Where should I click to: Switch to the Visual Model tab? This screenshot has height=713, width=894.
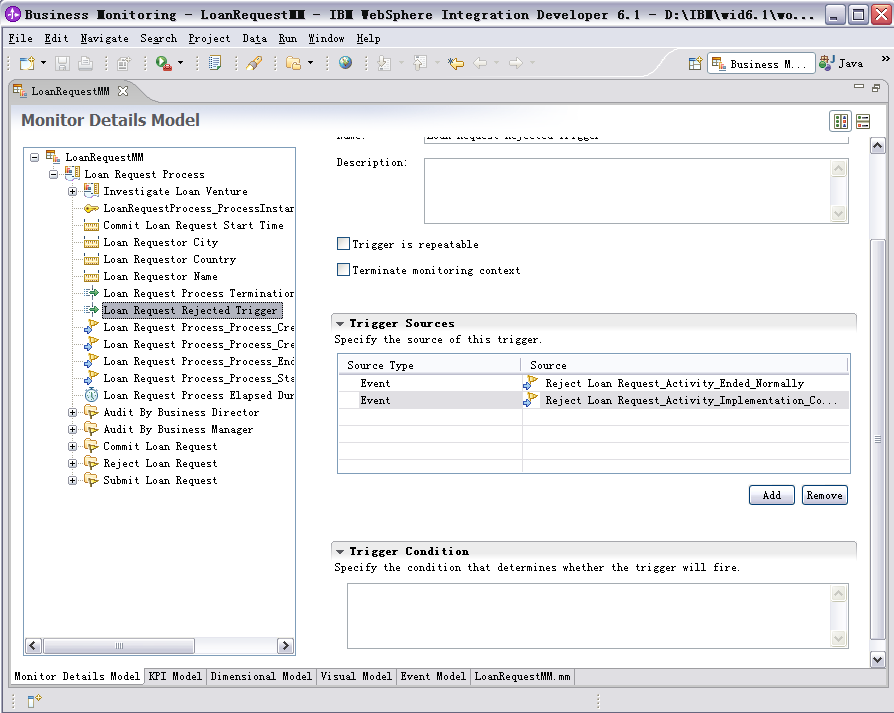(356, 677)
